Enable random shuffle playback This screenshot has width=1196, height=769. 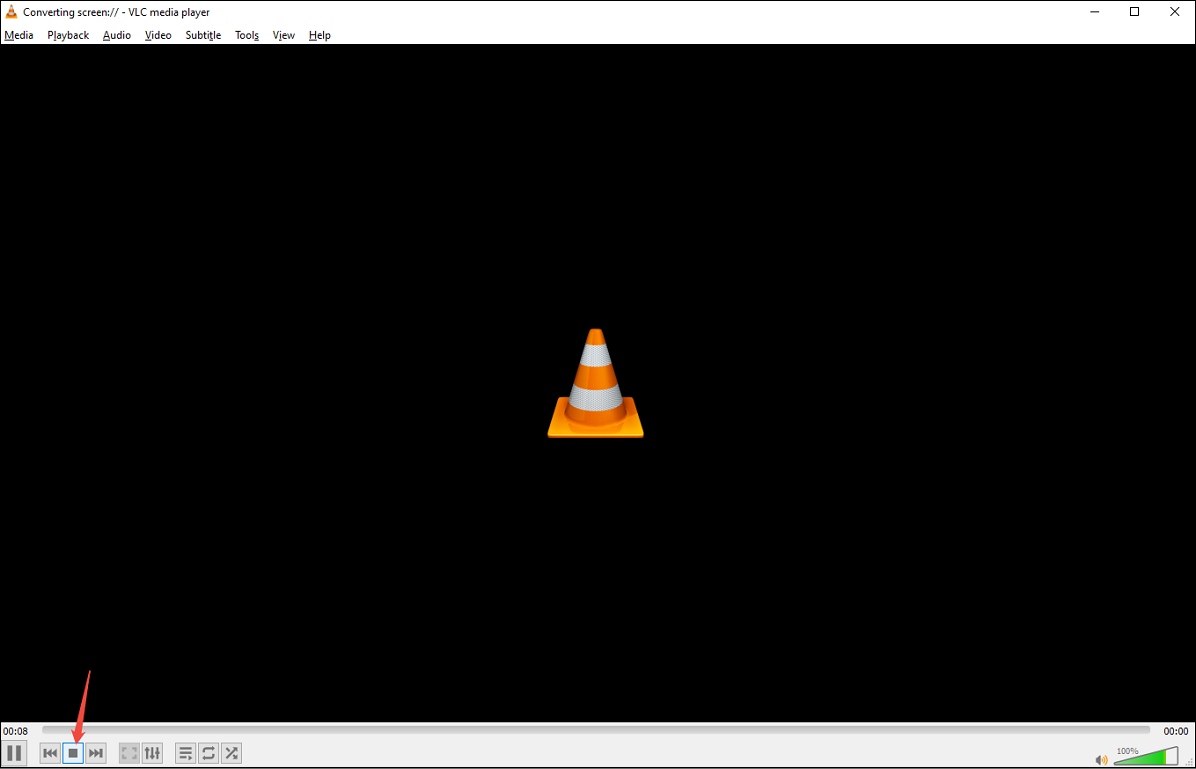pyautogui.click(x=231, y=753)
